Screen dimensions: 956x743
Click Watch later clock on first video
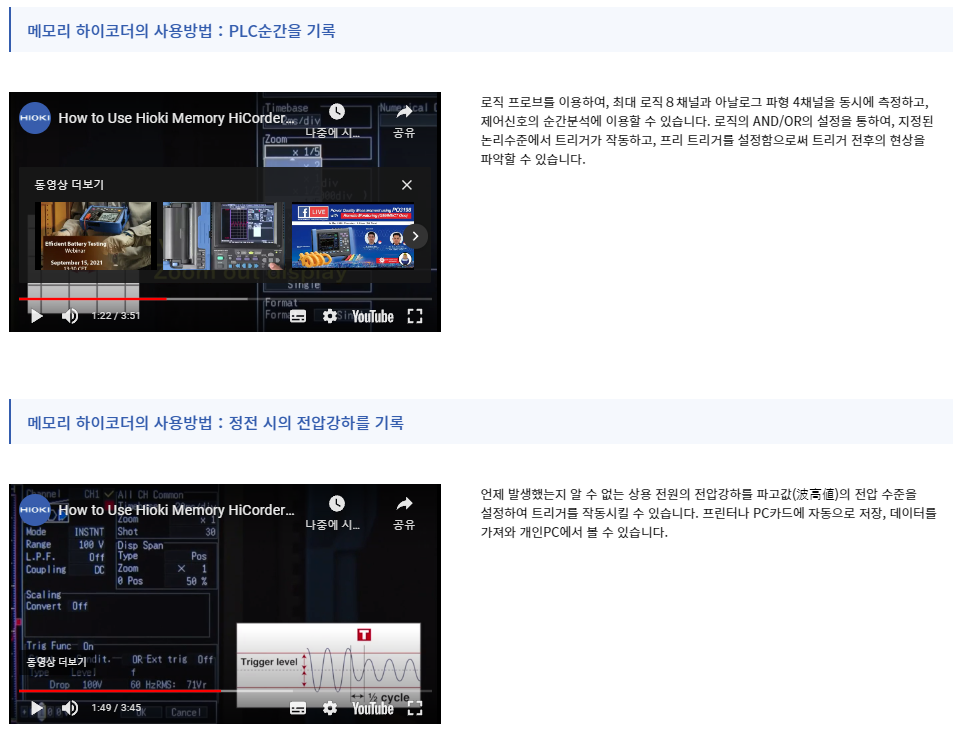337,112
